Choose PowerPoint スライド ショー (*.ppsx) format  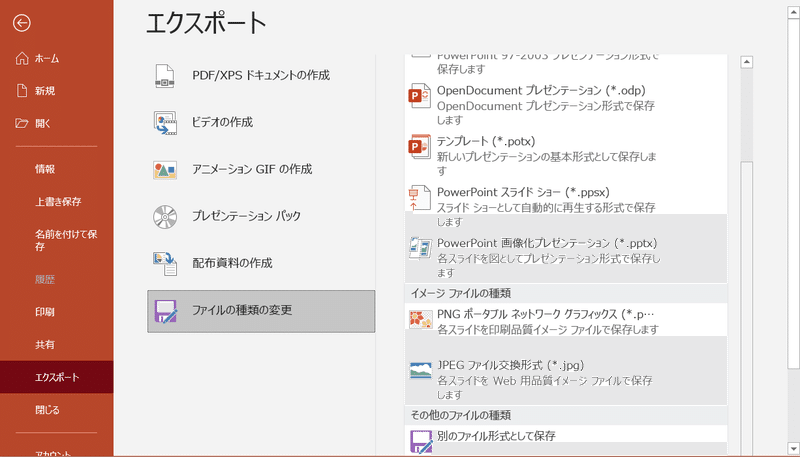point(566,207)
